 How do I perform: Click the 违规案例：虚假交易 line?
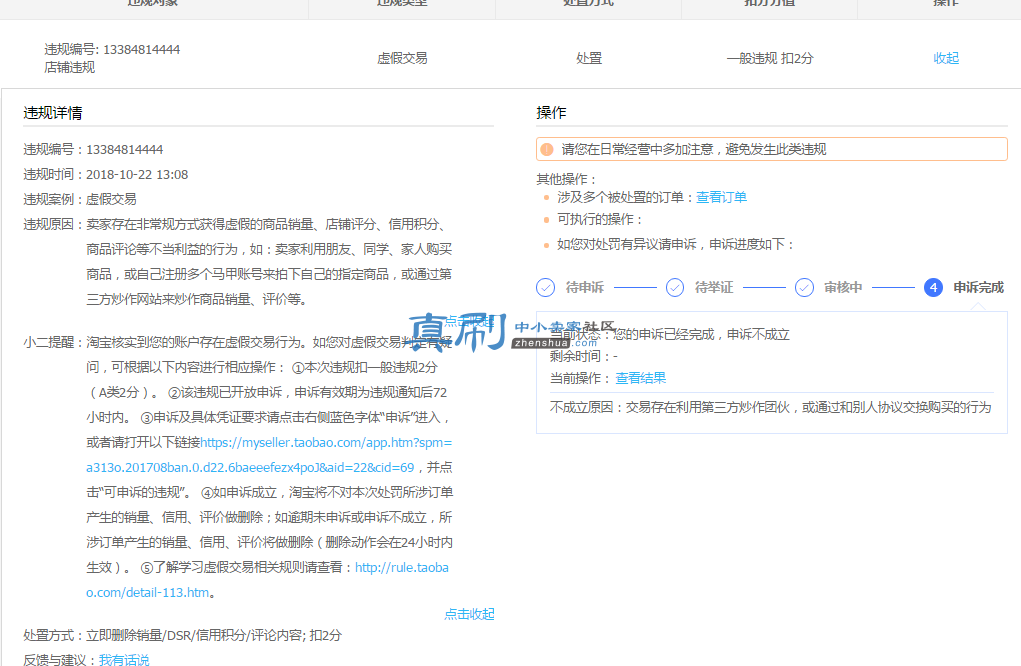[x=80, y=199]
